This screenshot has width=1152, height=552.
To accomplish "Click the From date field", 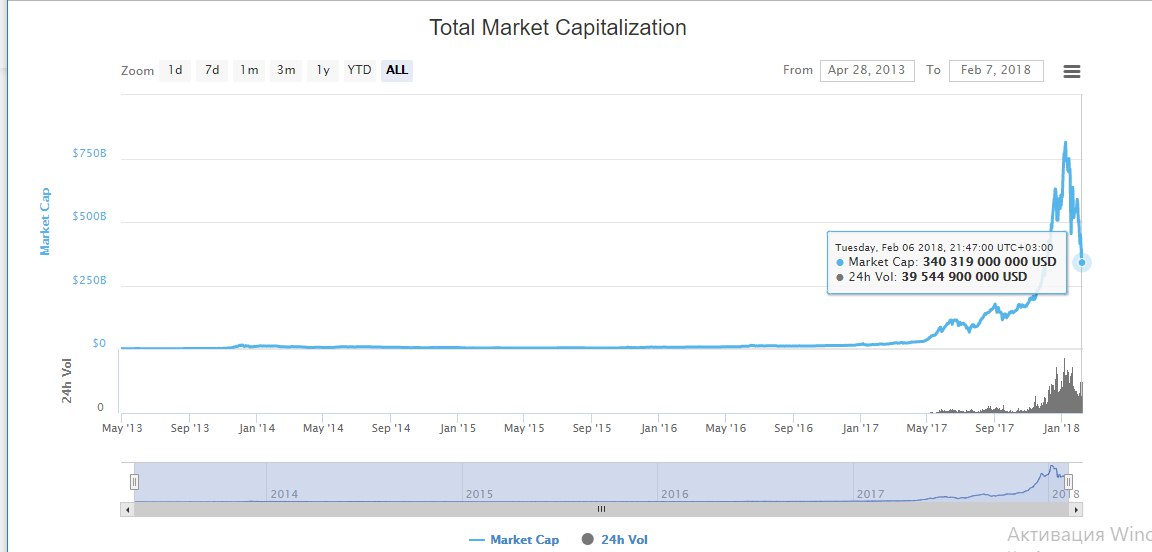I will (x=867, y=70).
